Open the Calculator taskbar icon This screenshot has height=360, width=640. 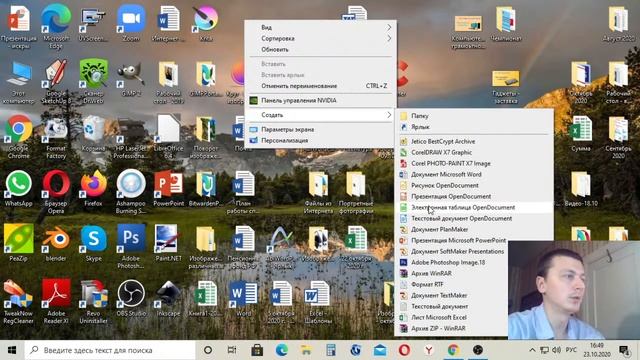point(331,350)
